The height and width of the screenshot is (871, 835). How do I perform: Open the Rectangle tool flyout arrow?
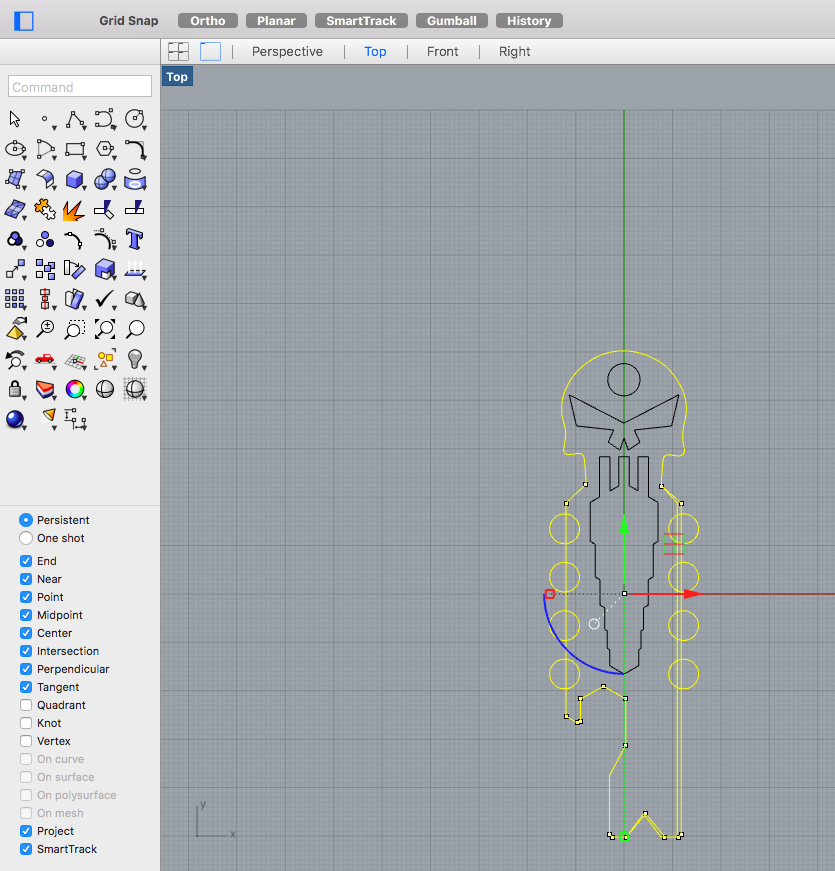click(x=84, y=158)
